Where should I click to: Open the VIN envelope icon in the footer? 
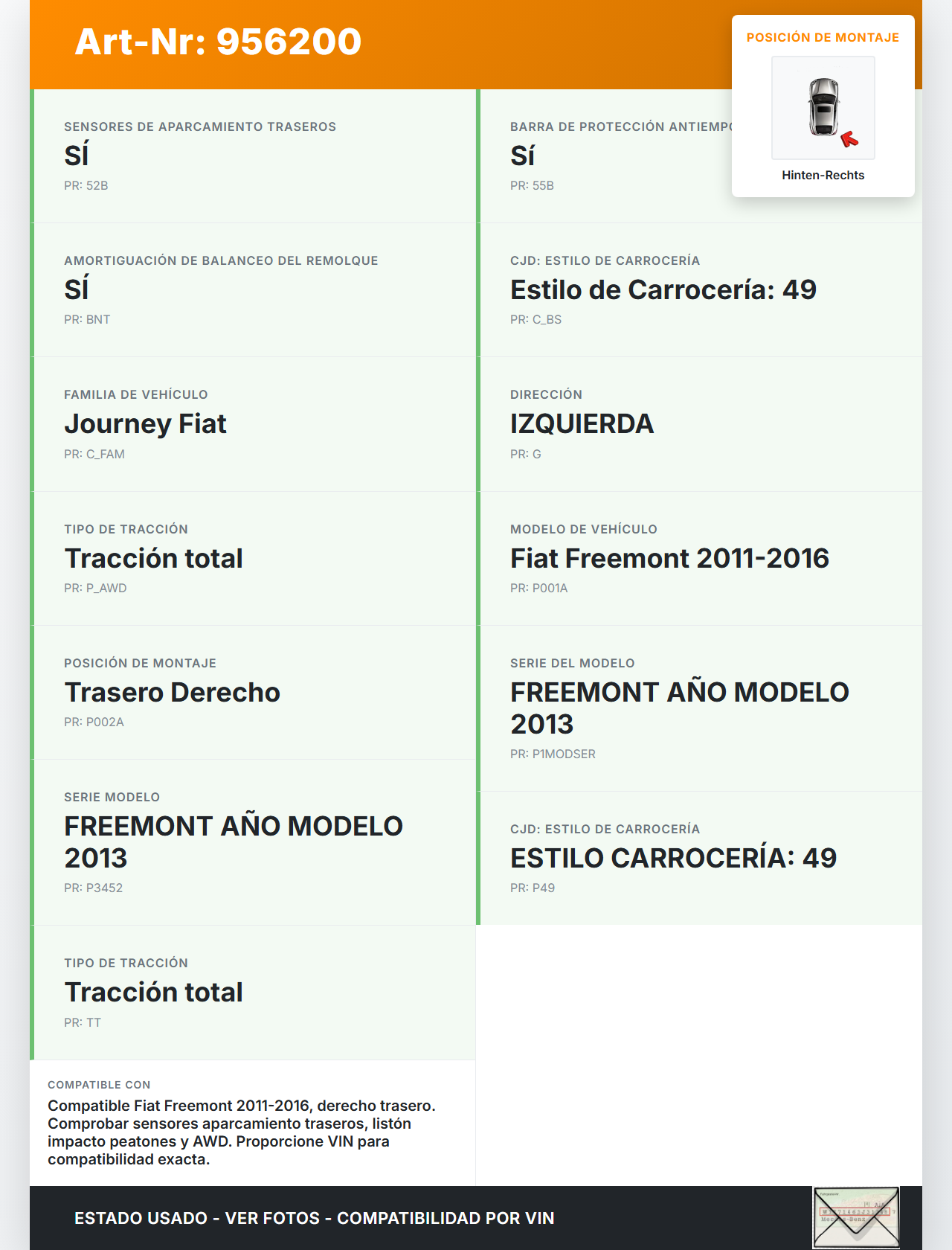pos(856,1217)
